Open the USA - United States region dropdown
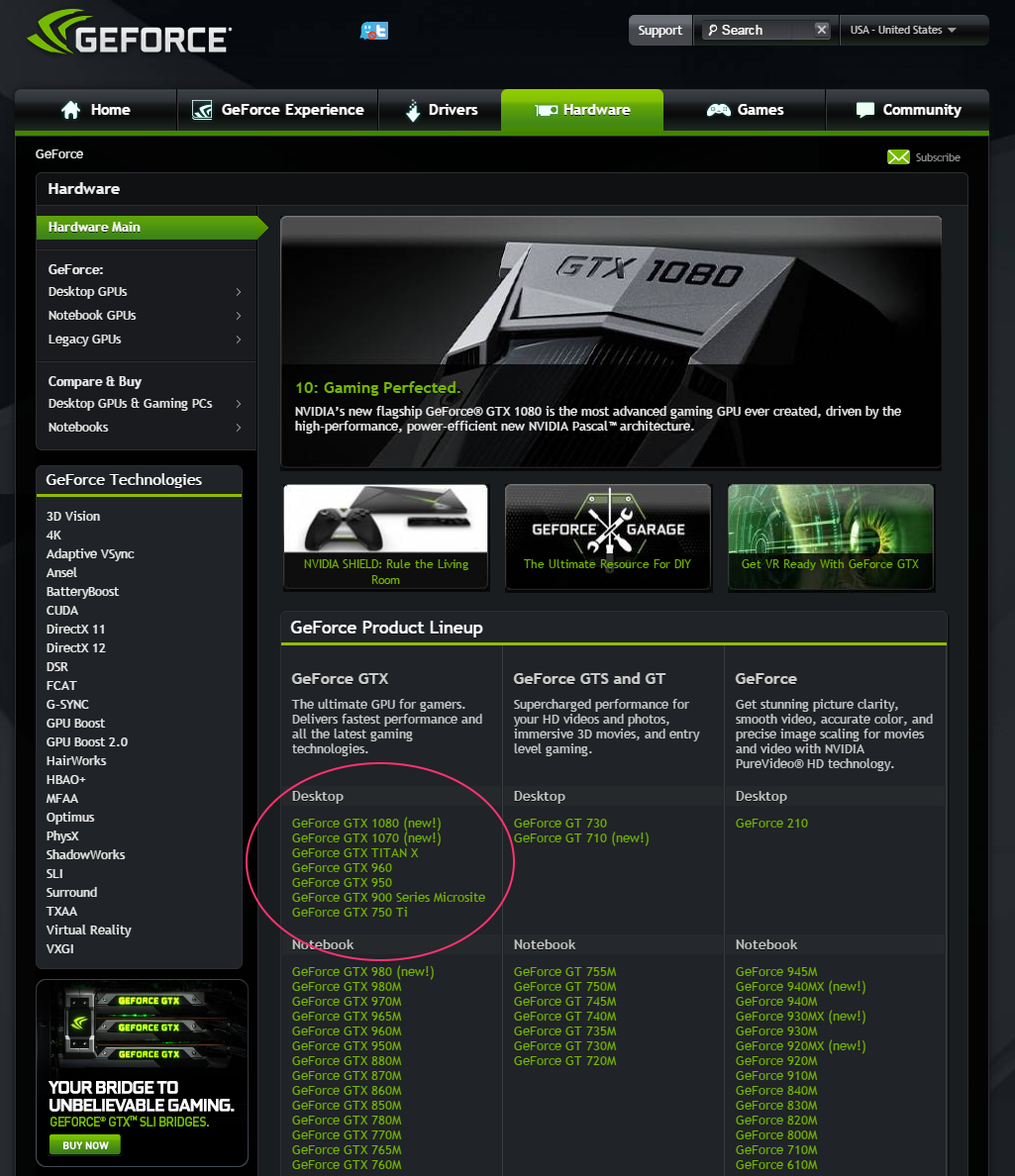This screenshot has height=1176, width=1015. coord(911,30)
